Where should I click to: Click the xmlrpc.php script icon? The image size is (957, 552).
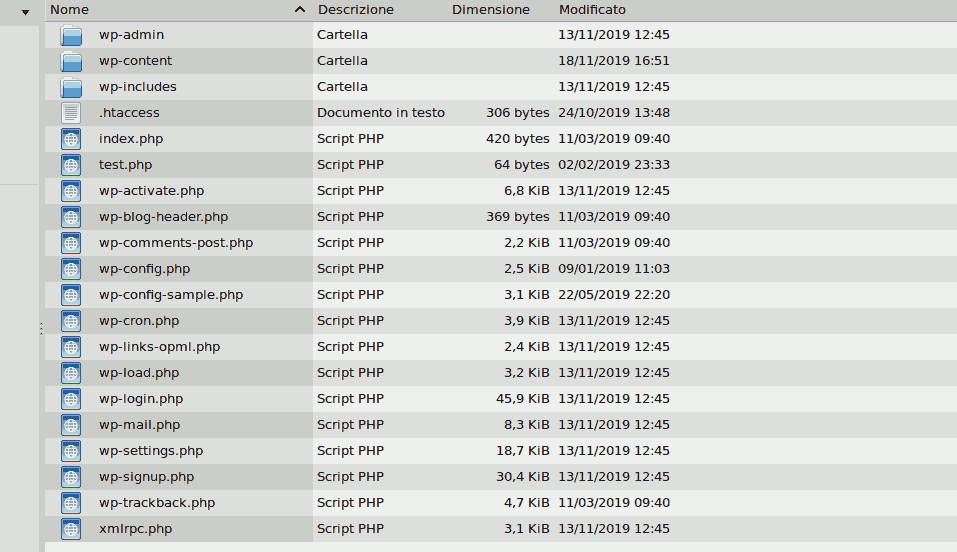tap(71, 529)
